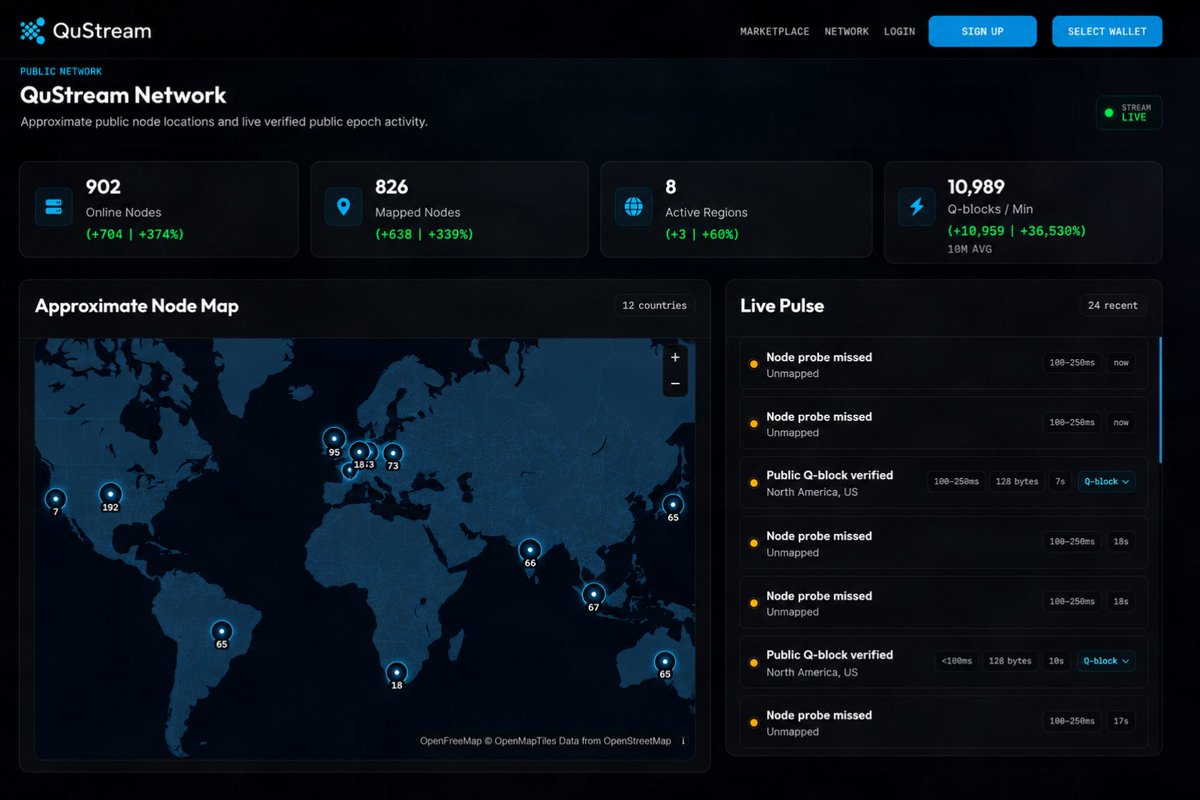Click the <100ms latency tag
This screenshot has width=1200, height=800.
point(955,661)
